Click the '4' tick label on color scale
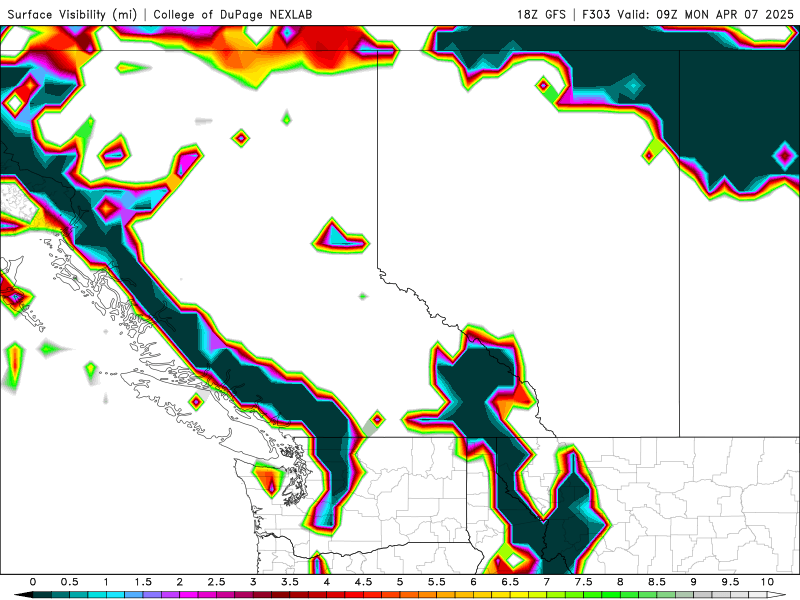 327,582
